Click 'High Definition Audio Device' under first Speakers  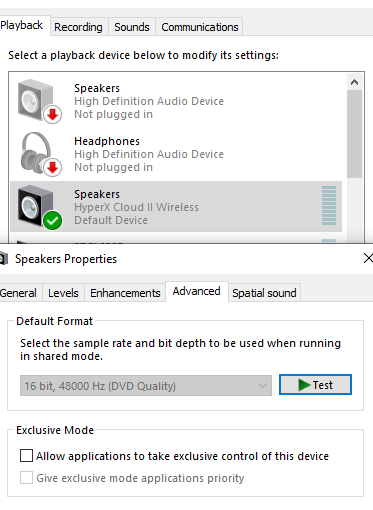[149, 101]
